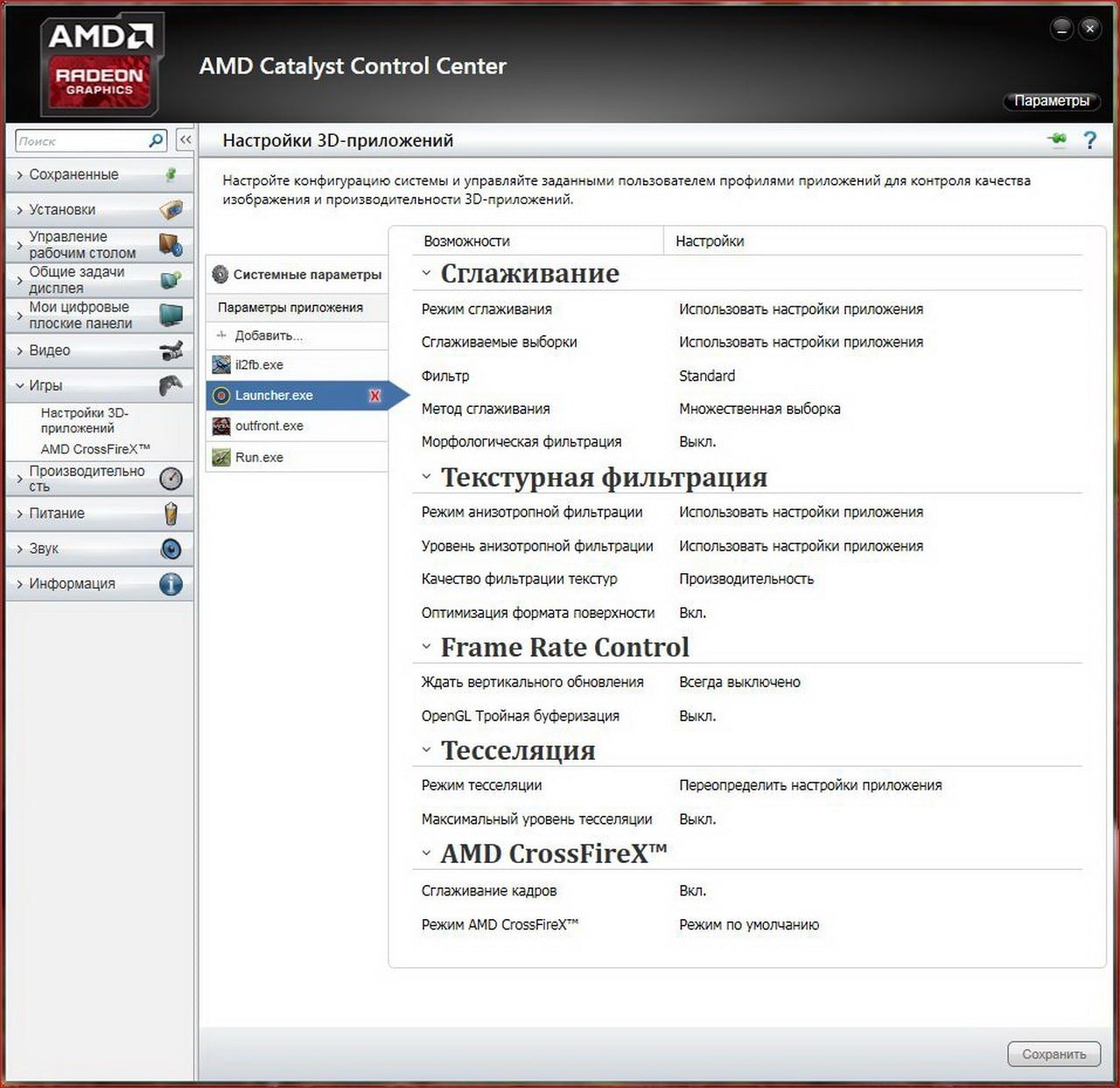Toggle OpenGL Тройная буферизация Выкл. value

(x=697, y=716)
